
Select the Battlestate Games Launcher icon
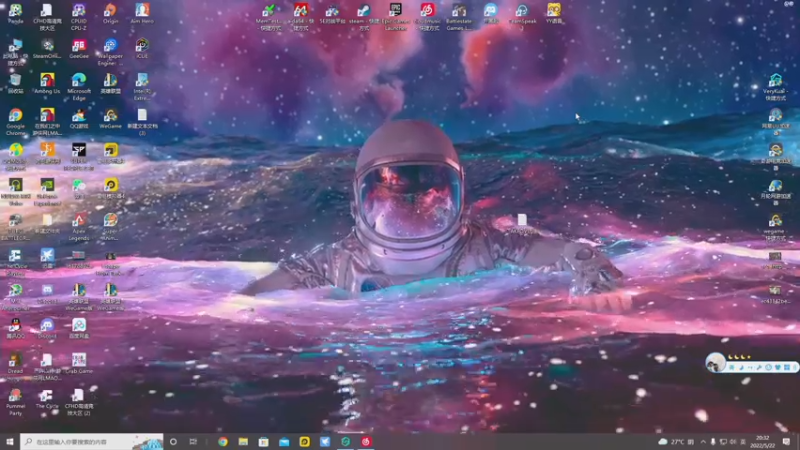pyautogui.click(x=459, y=17)
